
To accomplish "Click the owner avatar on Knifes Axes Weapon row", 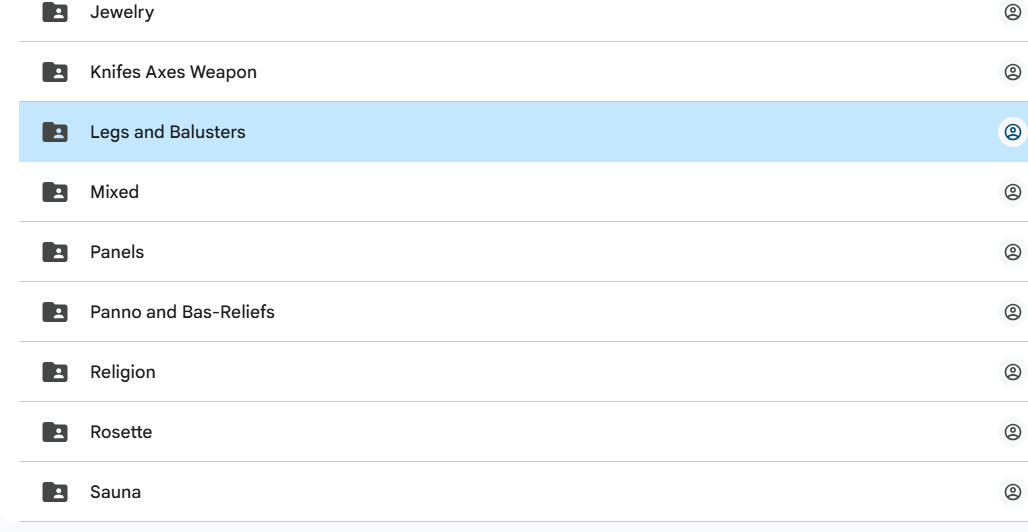I will coord(1012,72).
